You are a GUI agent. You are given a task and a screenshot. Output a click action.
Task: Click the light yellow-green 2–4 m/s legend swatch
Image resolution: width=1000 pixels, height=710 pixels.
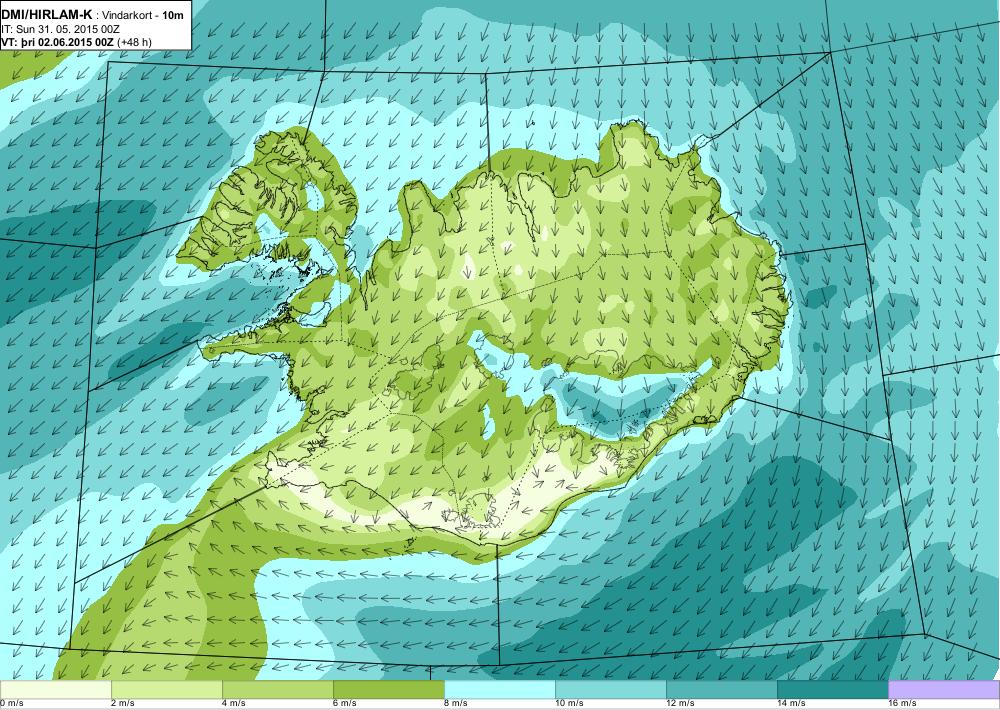click(167, 689)
